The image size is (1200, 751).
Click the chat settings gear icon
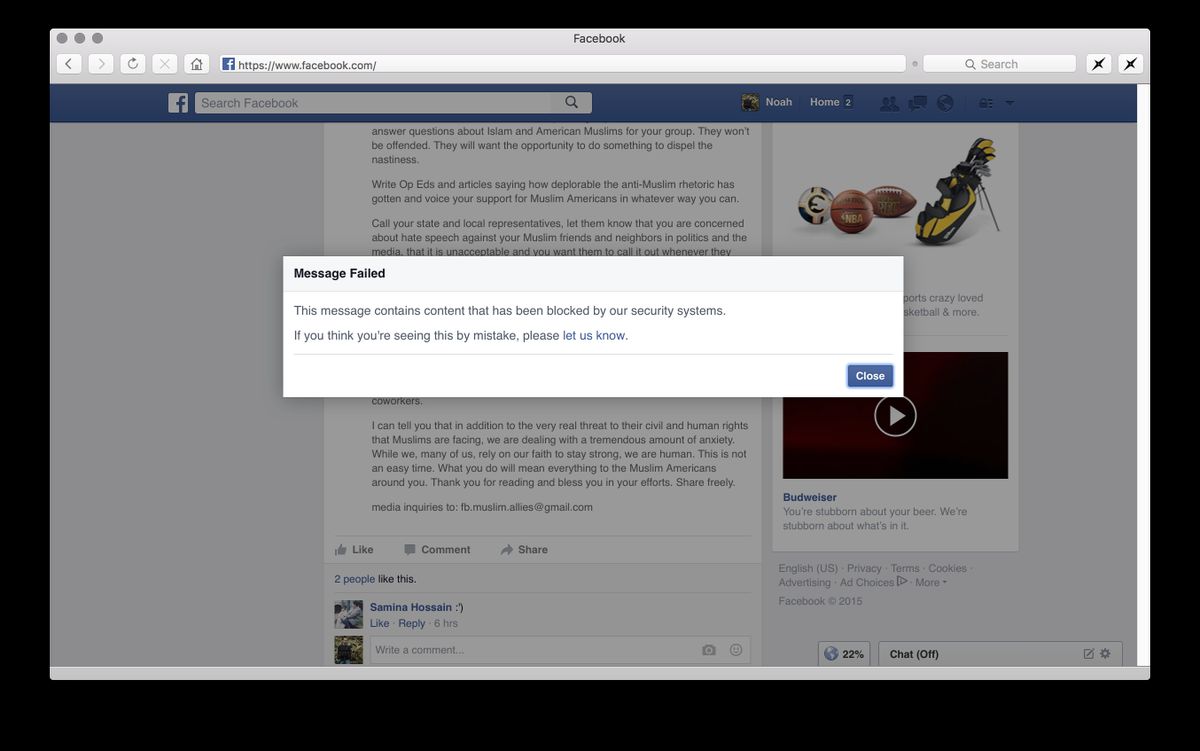click(1105, 654)
